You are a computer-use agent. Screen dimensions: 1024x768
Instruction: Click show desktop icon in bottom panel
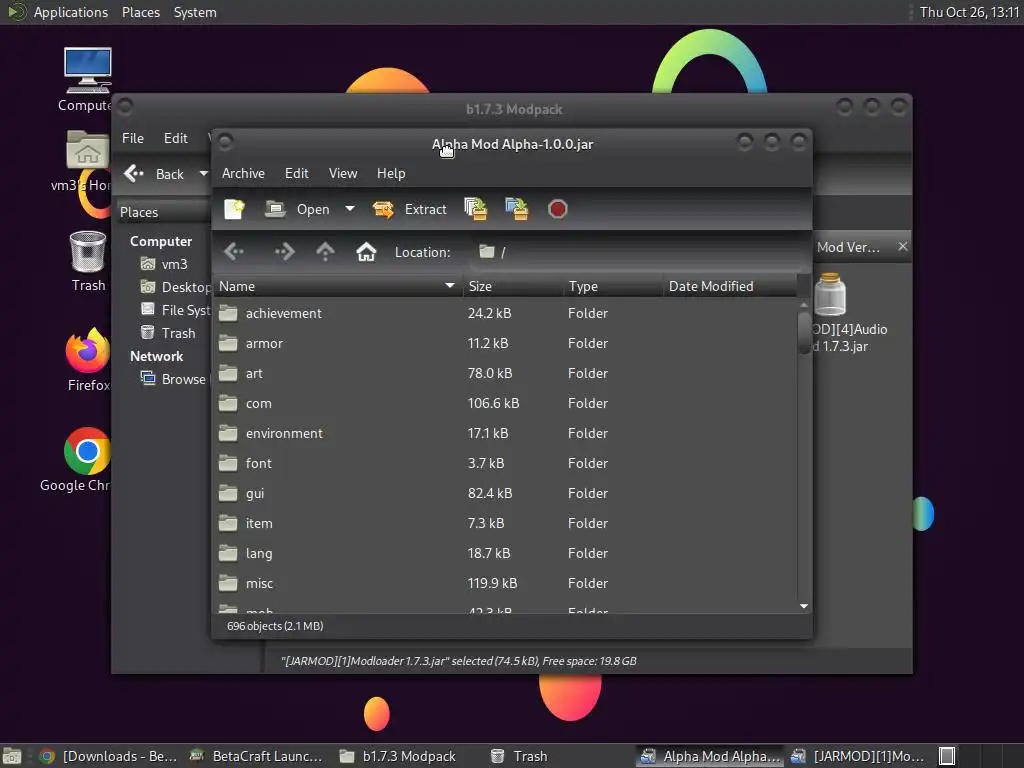pyautogui.click(x=12, y=756)
